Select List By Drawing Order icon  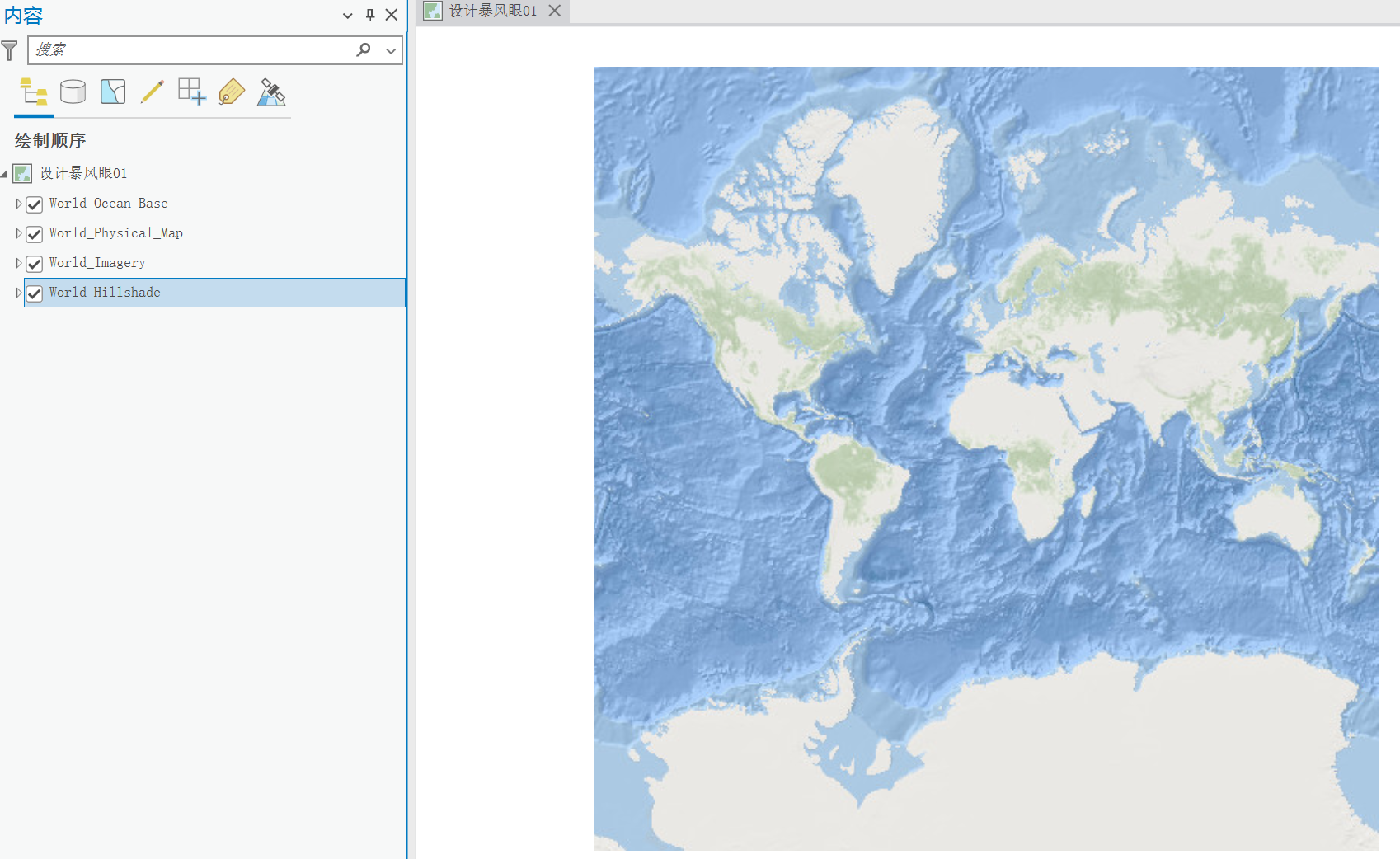[x=34, y=92]
